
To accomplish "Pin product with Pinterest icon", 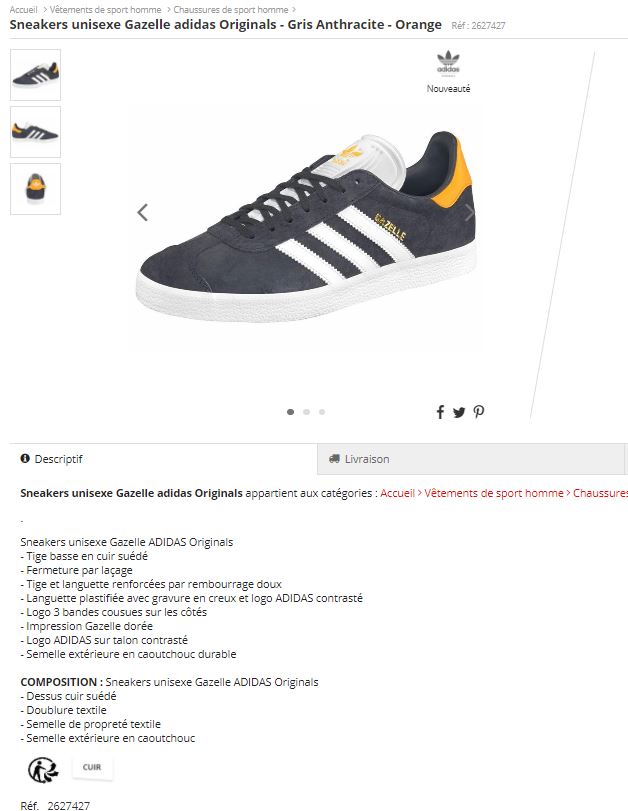I will (479, 412).
